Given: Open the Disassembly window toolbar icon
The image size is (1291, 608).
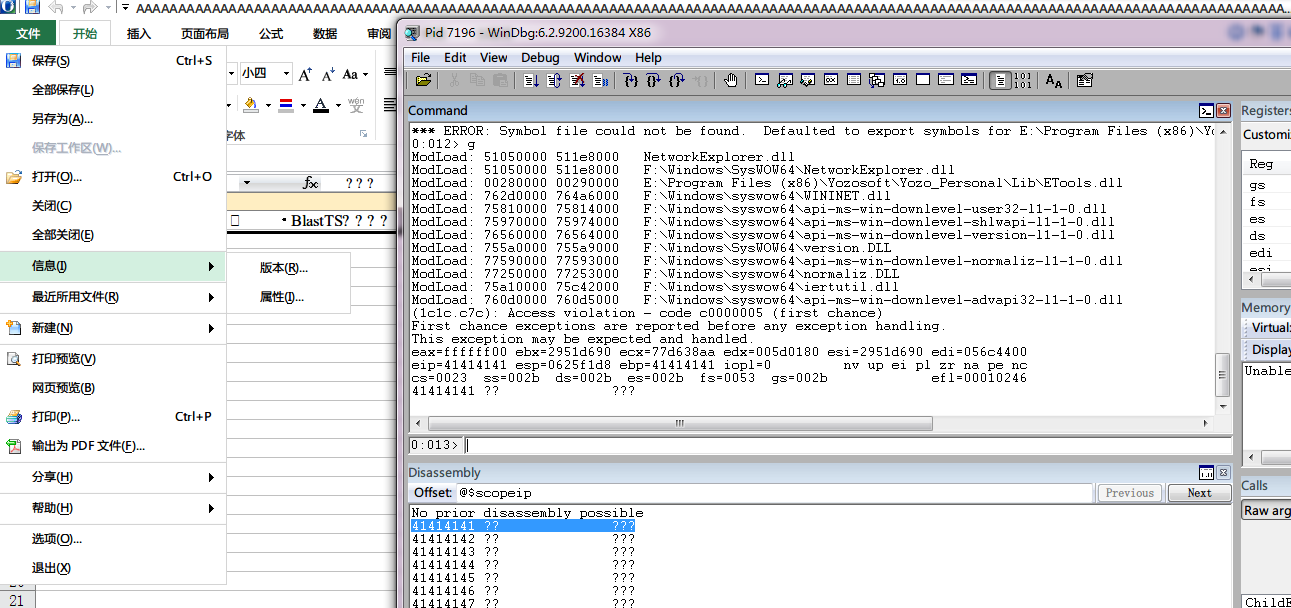Looking at the screenshot, I should (x=900, y=80).
